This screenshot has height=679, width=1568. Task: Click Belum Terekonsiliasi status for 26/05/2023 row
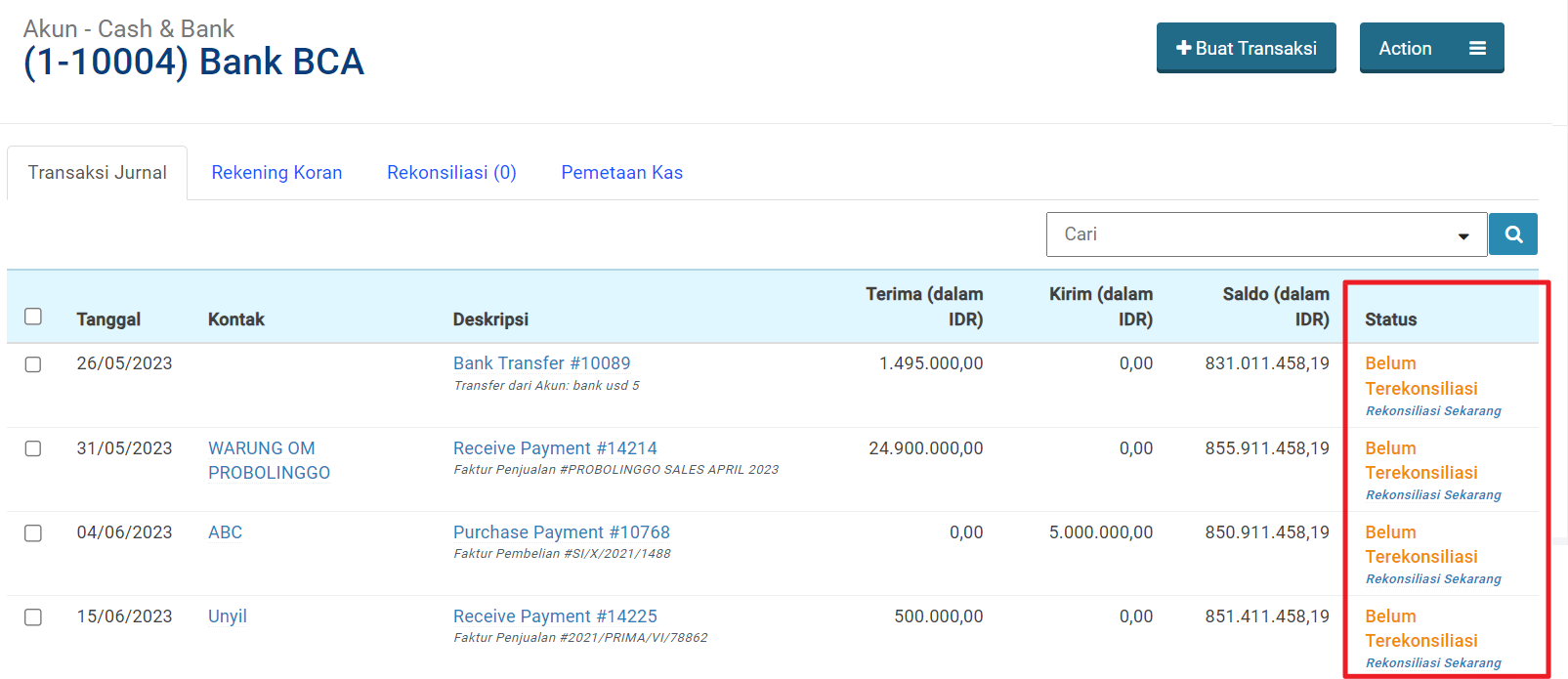pyautogui.click(x=1421, y=376)
